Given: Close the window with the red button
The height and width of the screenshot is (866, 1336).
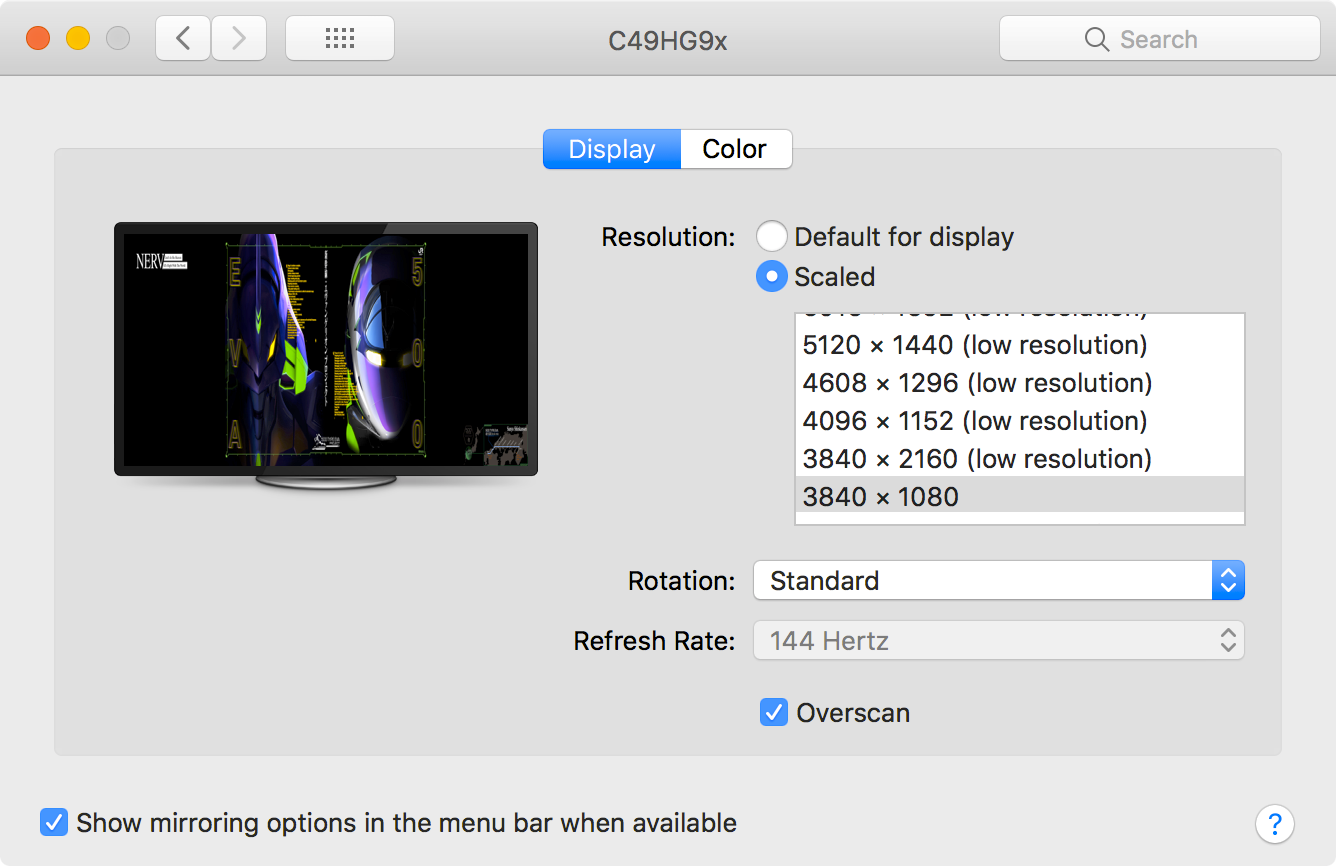Looking at the screenshot, I should (x=38, y=39).
